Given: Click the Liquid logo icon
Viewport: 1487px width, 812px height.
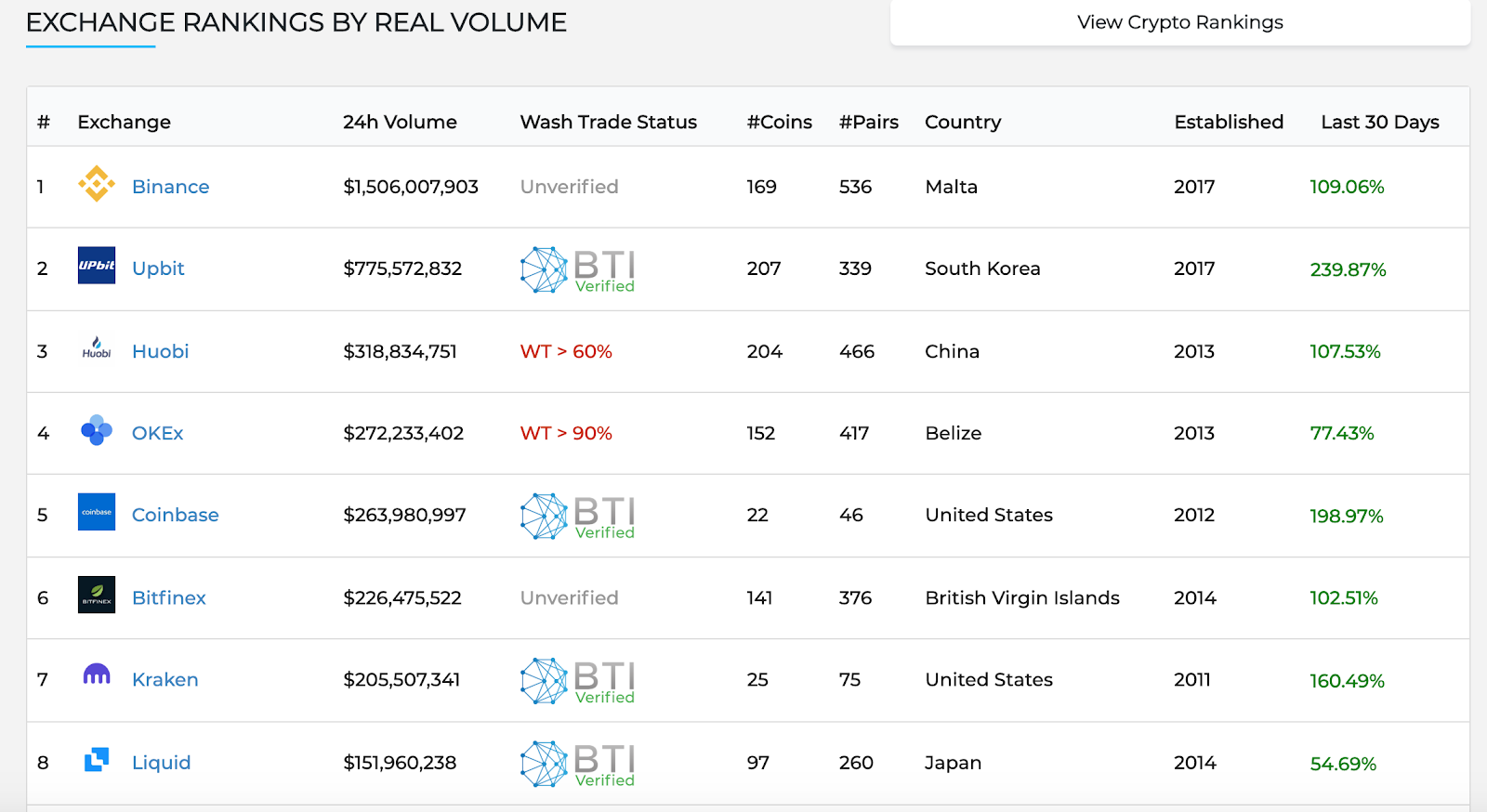Looking at the screenshot, I should click(97, 760).
